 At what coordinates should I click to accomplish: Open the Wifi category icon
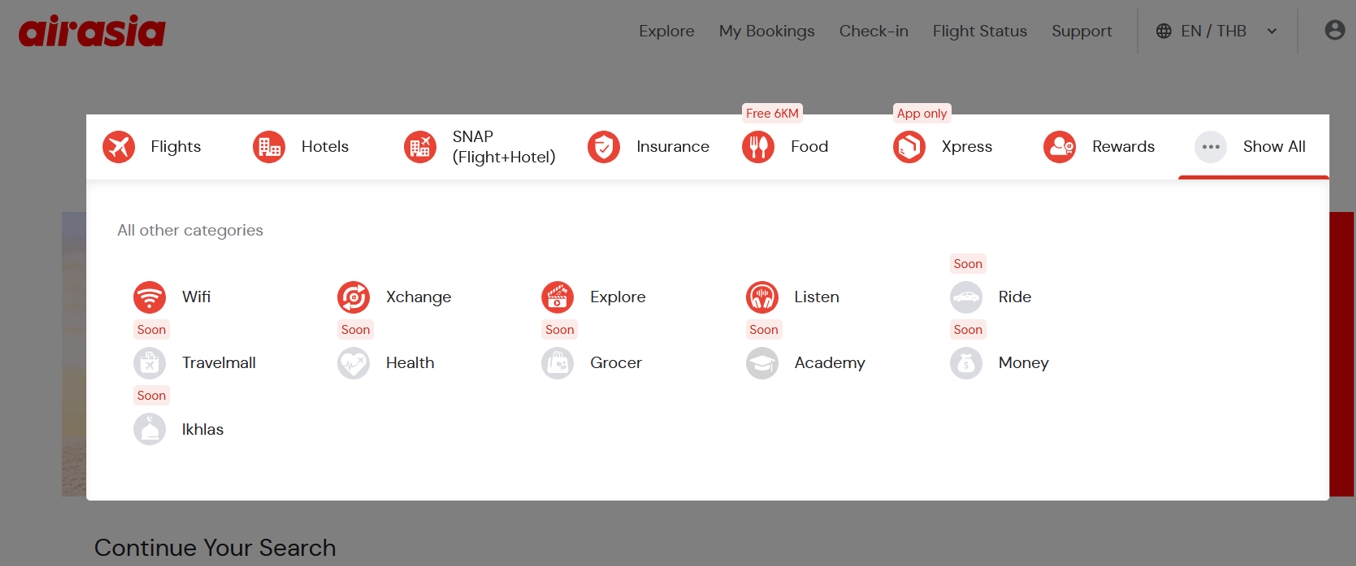[x=150, y=297]
